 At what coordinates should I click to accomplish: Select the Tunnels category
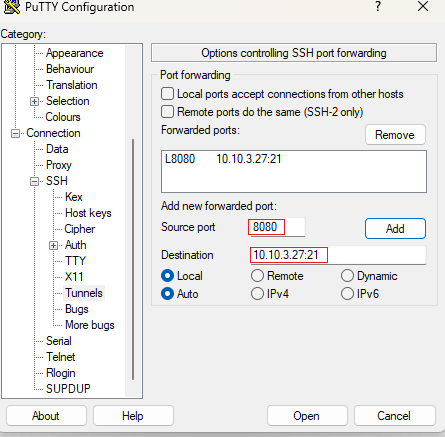coord(84,293)
